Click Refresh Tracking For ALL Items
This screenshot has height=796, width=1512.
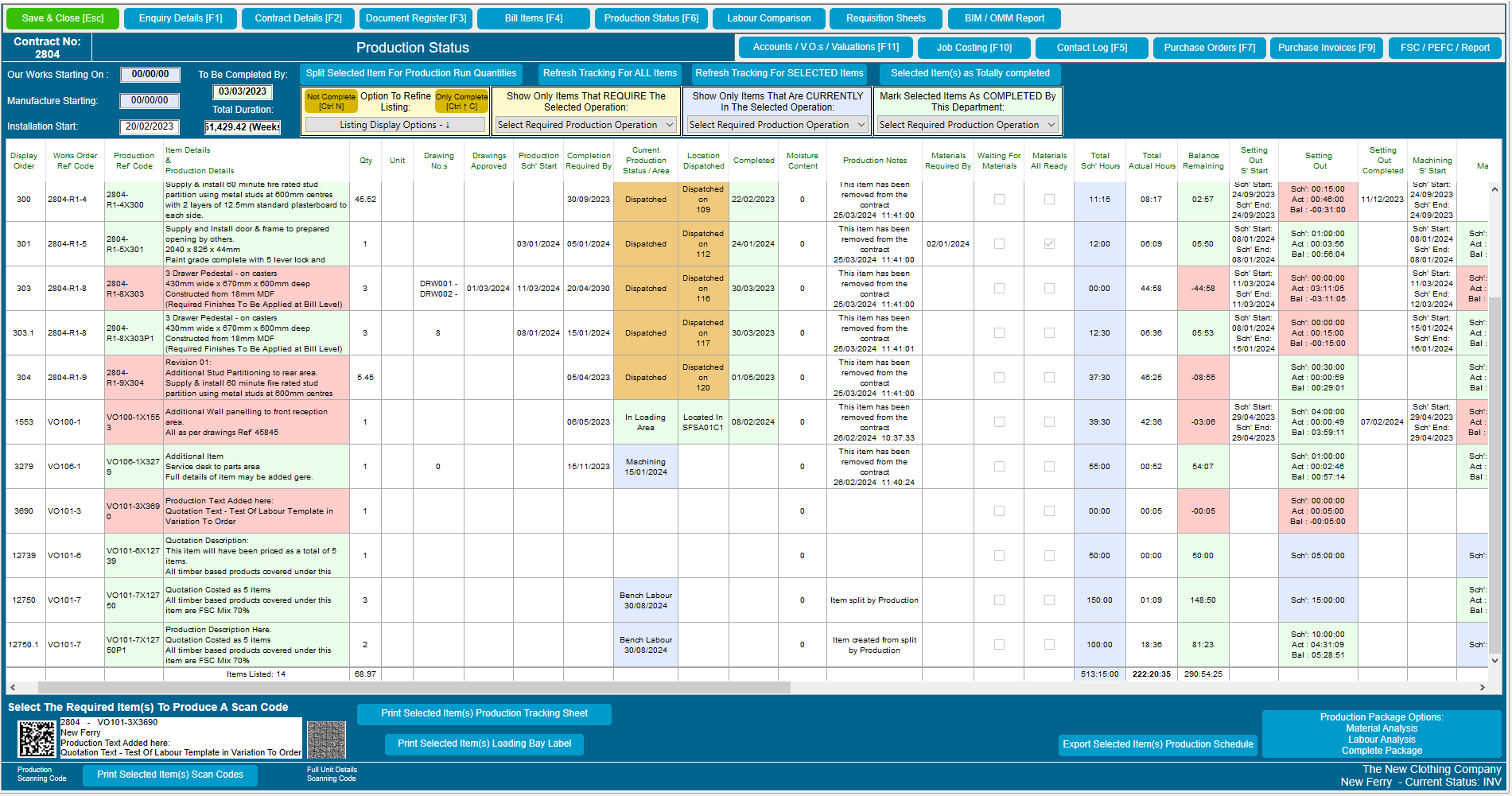point(609,73)
